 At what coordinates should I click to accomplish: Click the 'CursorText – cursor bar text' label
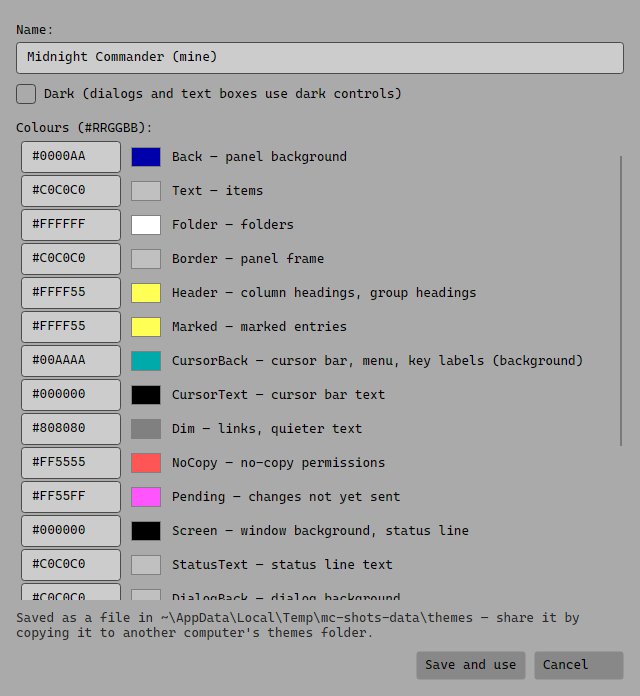[x=278, y=395]
